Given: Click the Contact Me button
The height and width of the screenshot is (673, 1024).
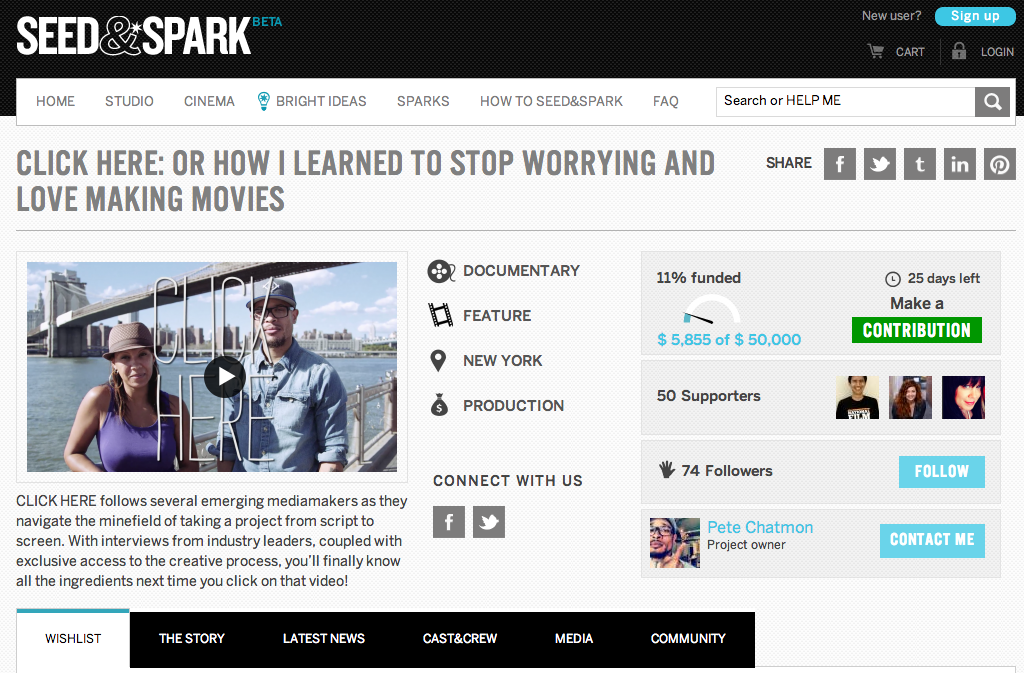Looking at the screenshot, I should [932, 540].
